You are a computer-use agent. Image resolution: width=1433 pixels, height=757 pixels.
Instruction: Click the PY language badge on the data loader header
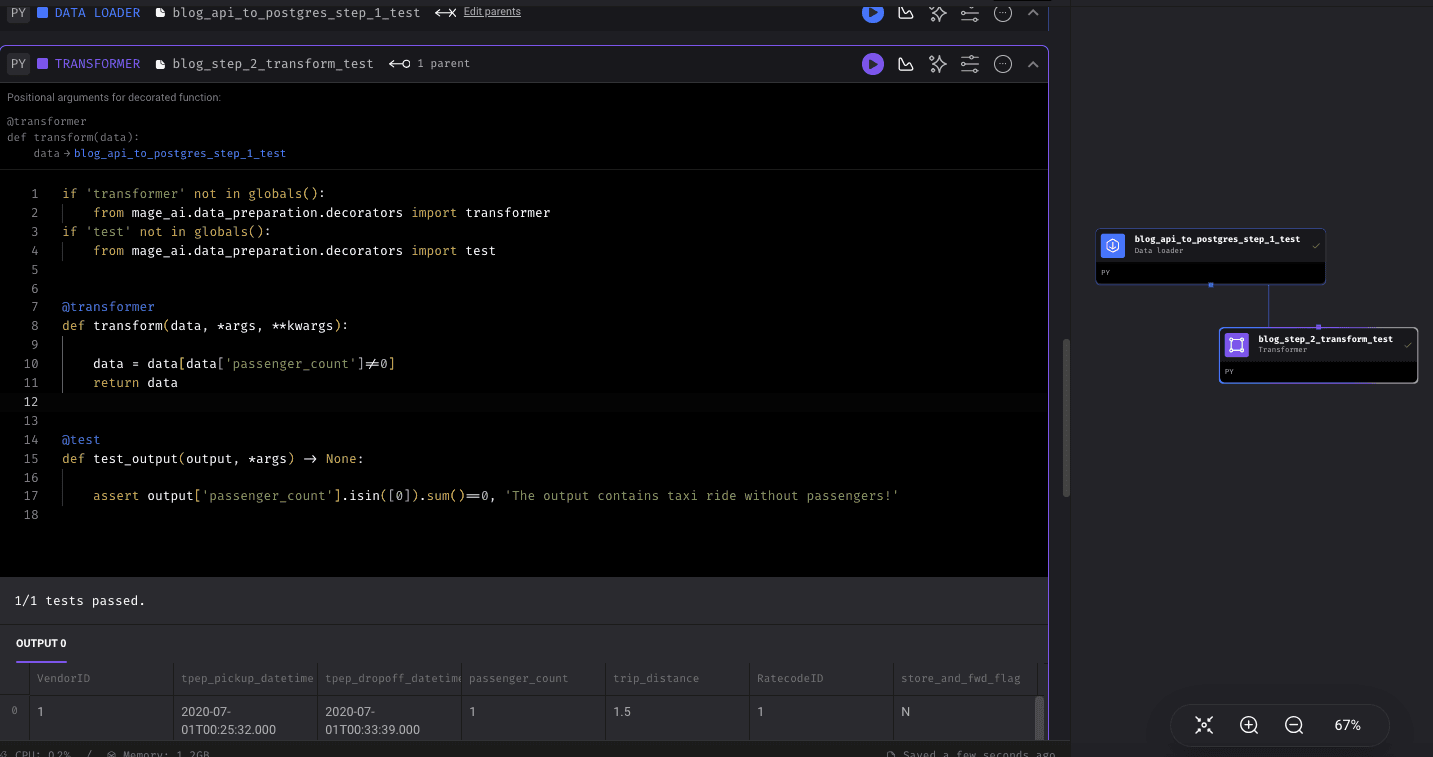coord(18,13)
